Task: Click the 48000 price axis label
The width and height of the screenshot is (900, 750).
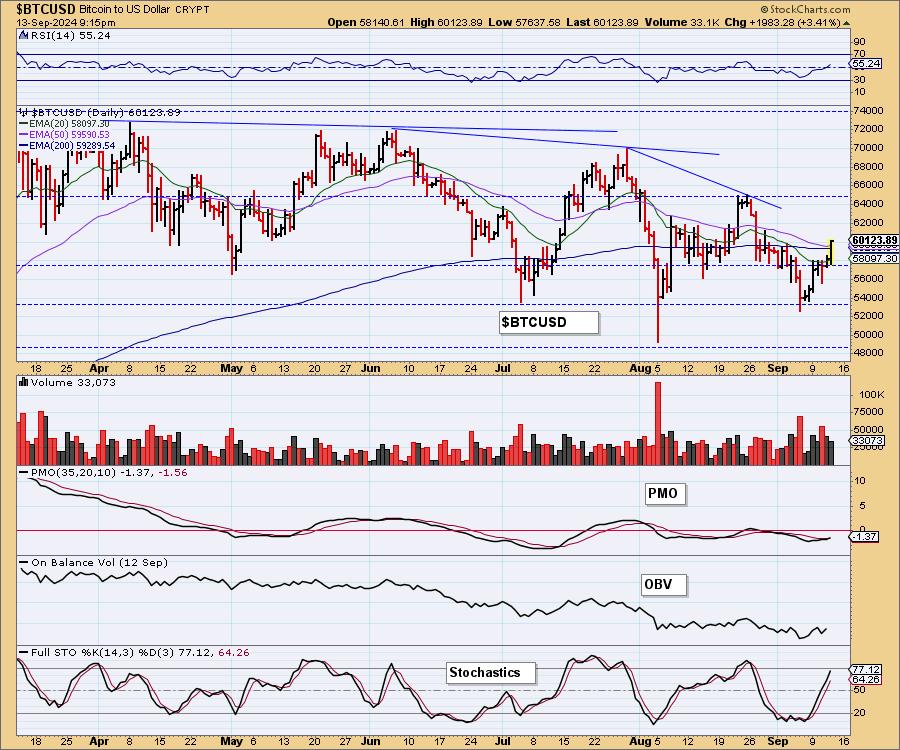Action: click(868, 352)
